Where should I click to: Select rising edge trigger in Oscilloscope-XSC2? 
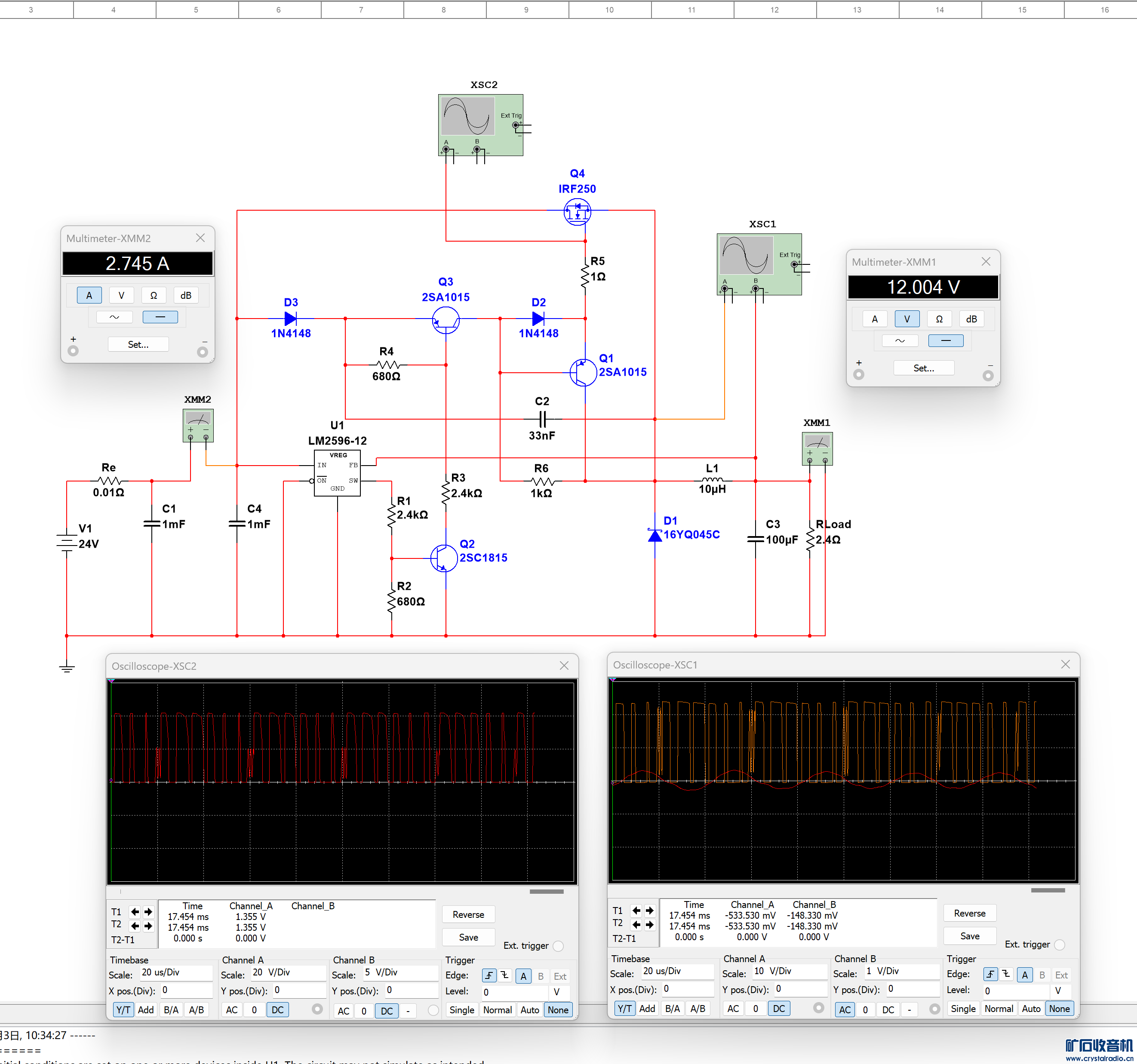click(x=489, y=976)
